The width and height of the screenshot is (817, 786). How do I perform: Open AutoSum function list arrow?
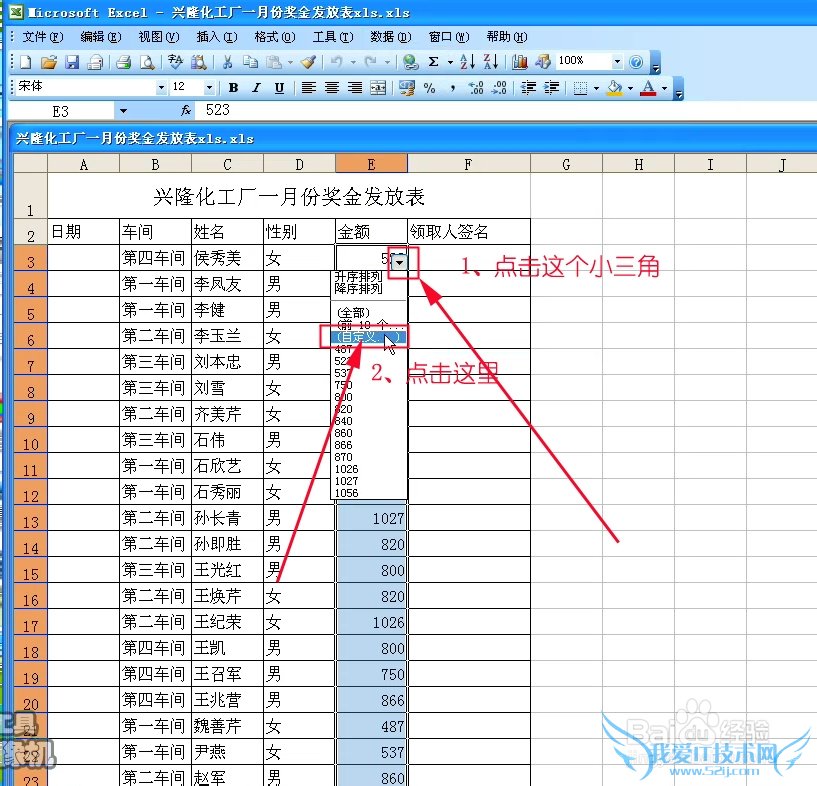tap(450, 63)
